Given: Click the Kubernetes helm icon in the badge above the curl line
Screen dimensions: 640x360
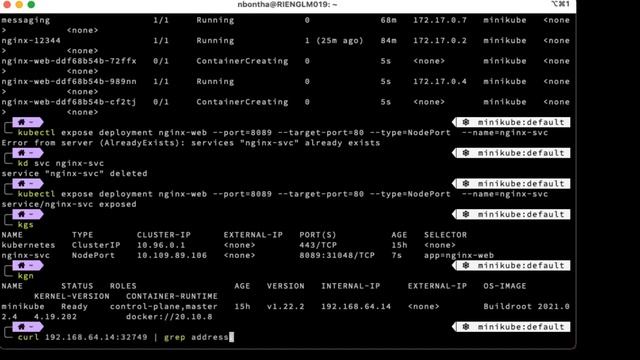Looking at the screenshot, I should coord(466,327).
